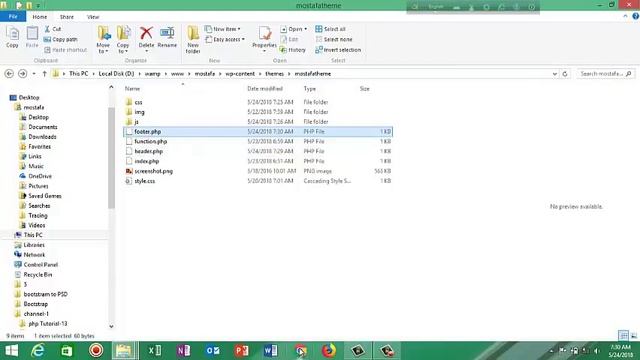
Task: Click the Windows Start button
Action: tap(11, 351)
